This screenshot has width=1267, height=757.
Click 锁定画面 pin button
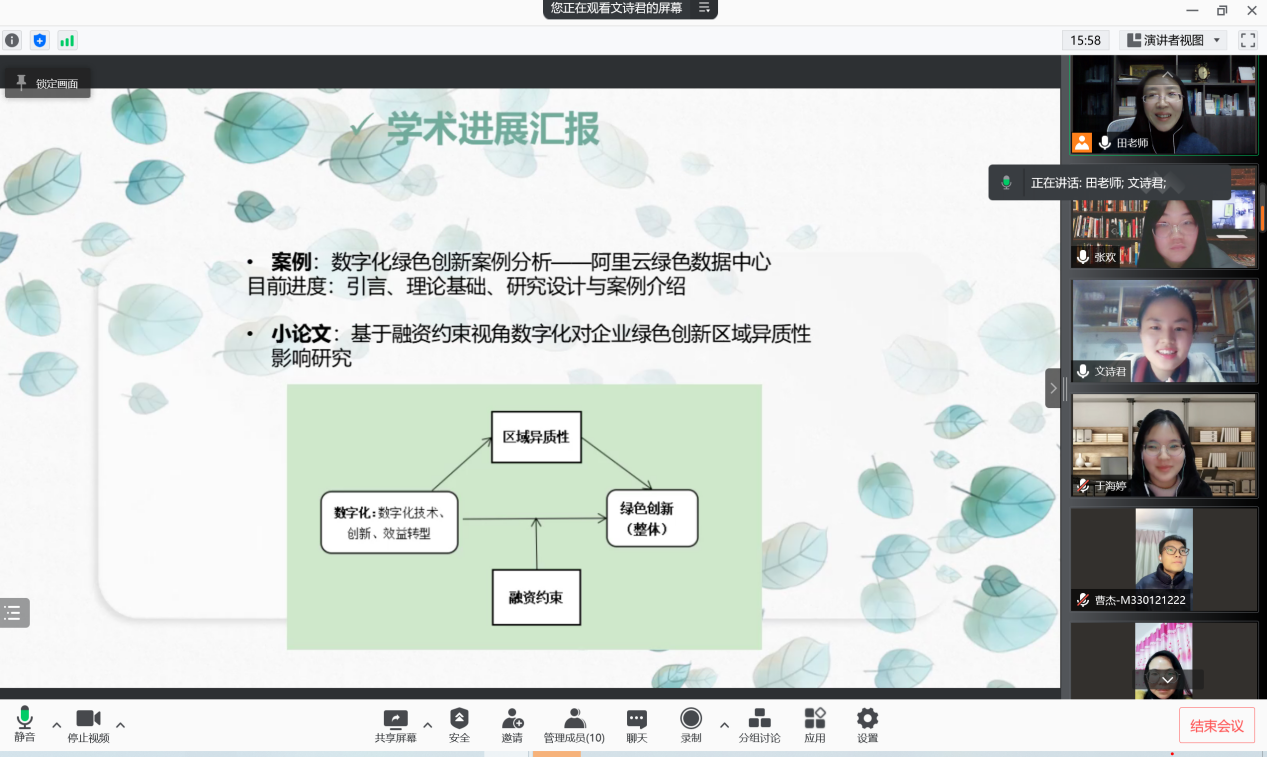[48, 84]
